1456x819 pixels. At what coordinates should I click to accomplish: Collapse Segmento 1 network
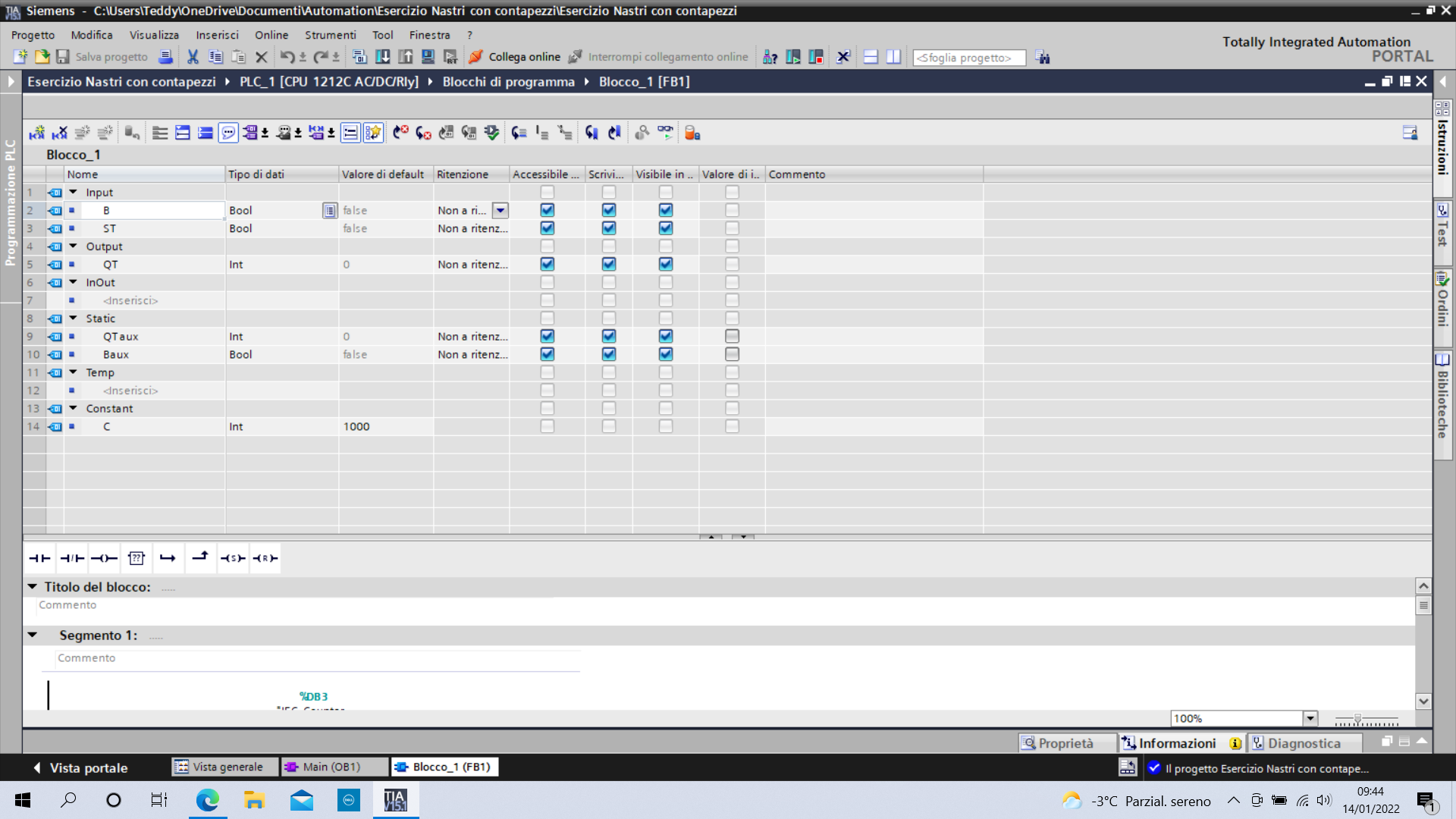click(33, 635)
